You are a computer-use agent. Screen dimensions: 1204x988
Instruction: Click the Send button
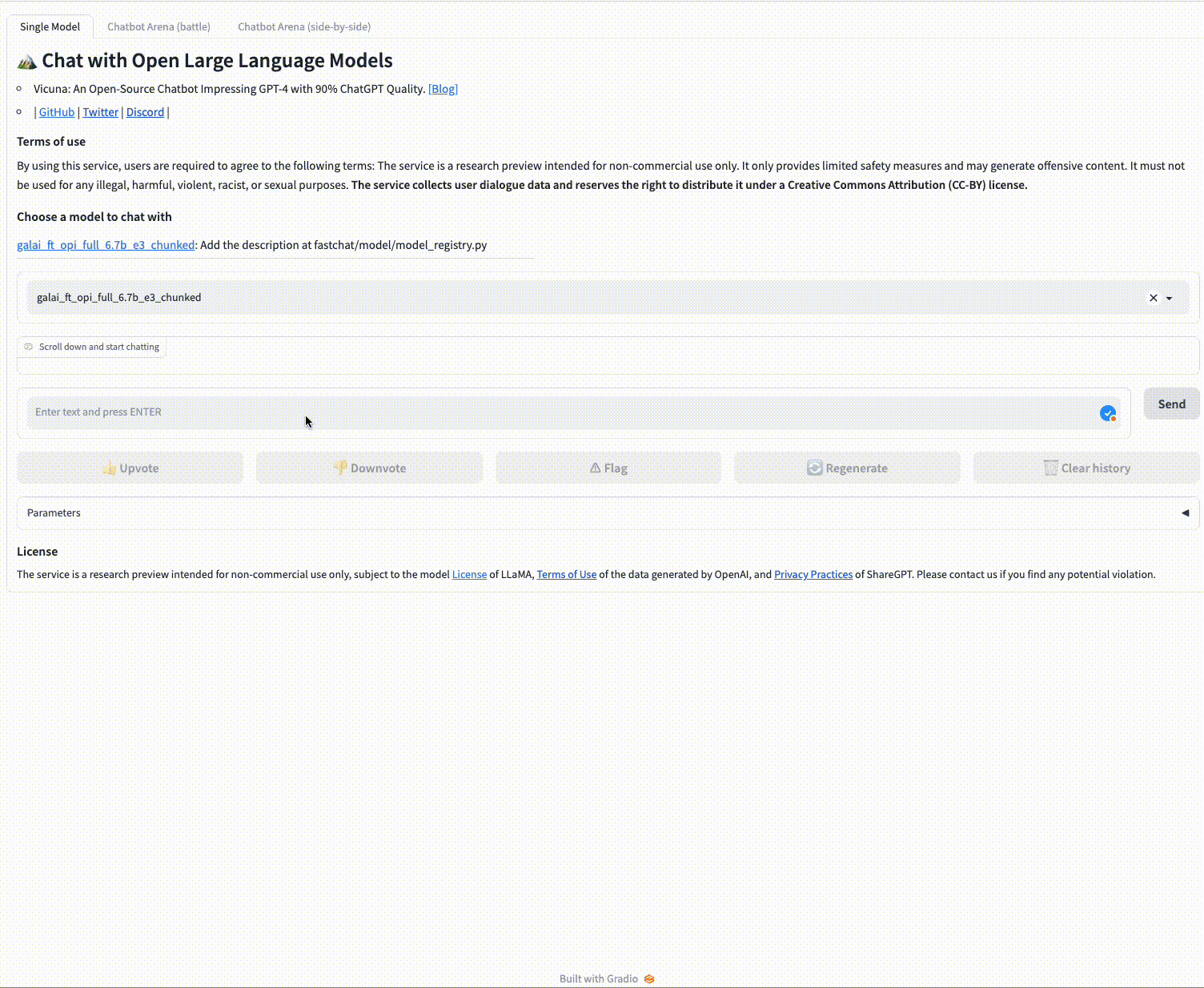pyautogui.click(x=1171, y=404)
